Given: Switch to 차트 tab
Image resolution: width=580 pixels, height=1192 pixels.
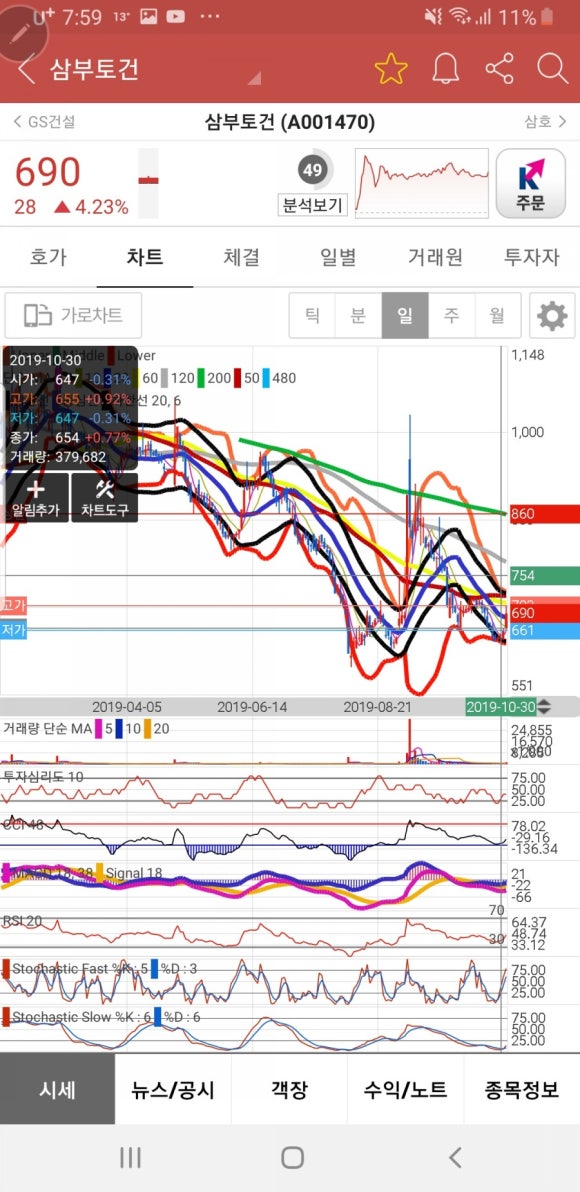Looking at the screenshot, I should [x=144, y=257].
